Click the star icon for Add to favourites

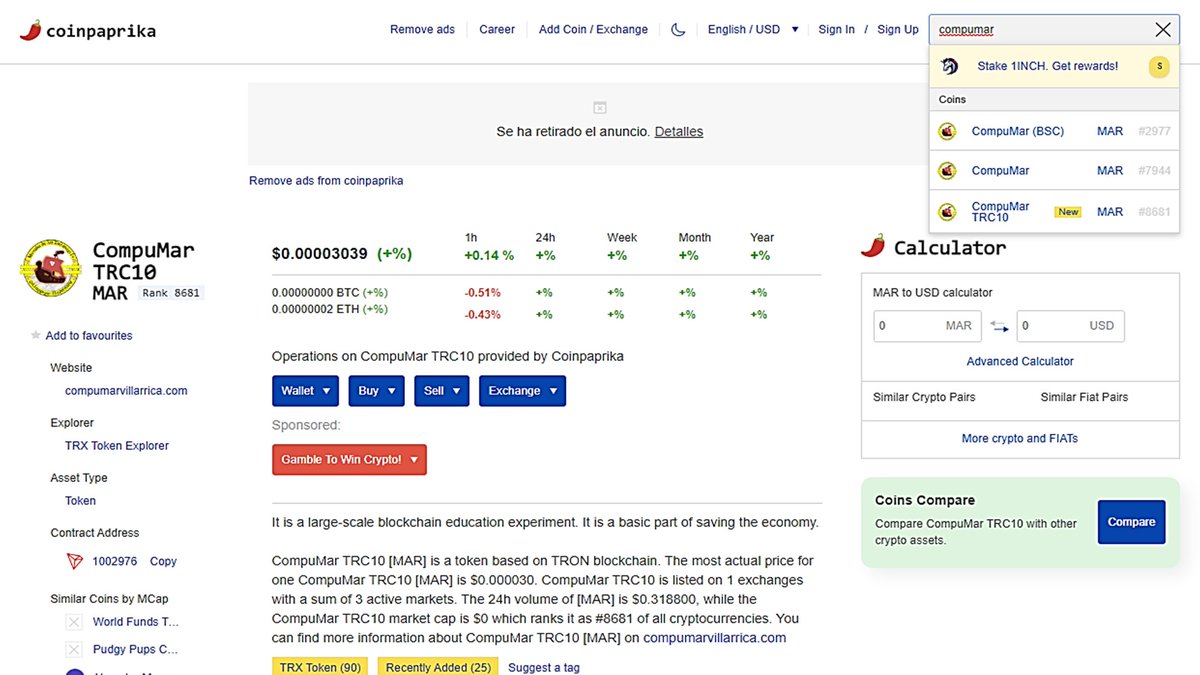[x=36, y=336]
